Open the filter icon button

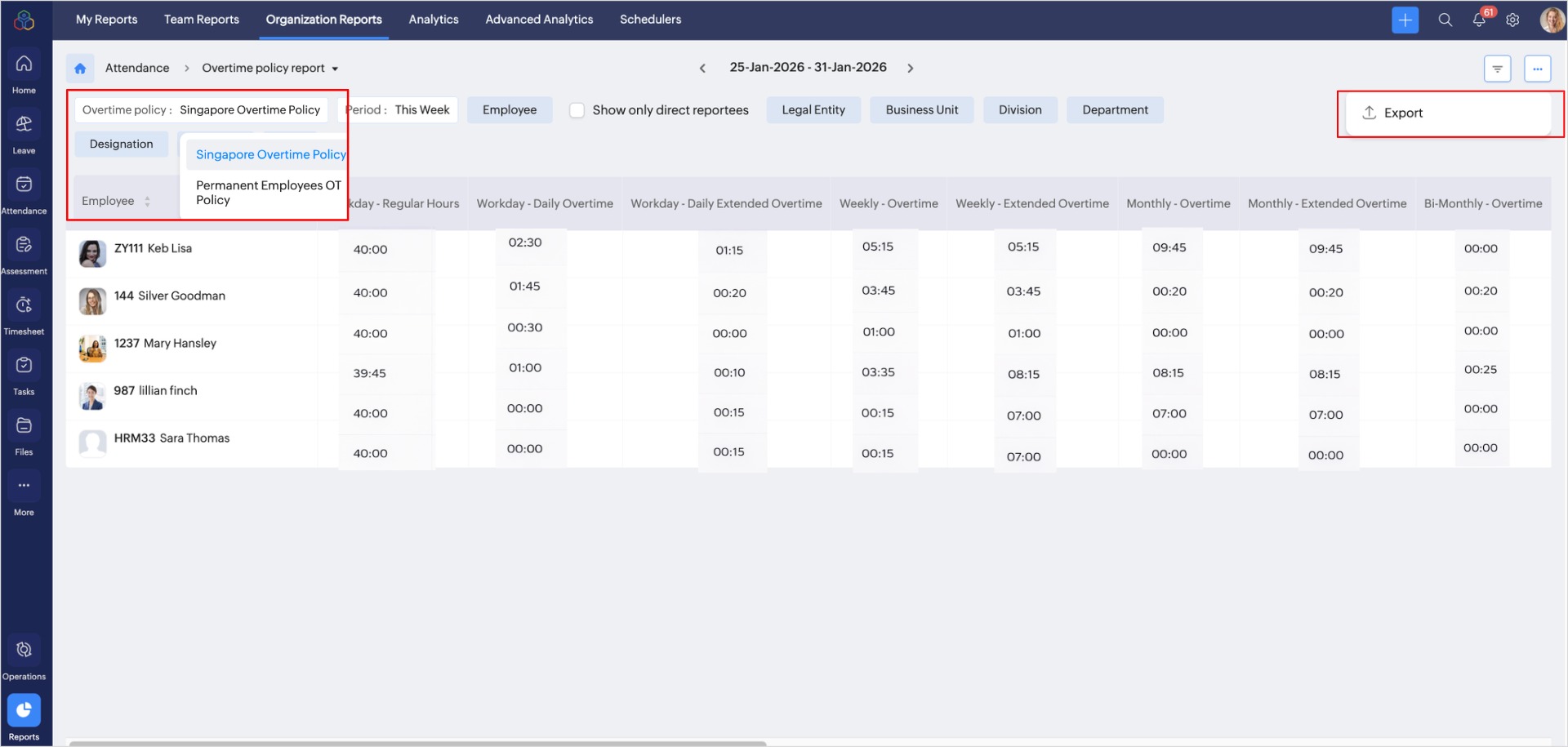(x=1497, y=69)
